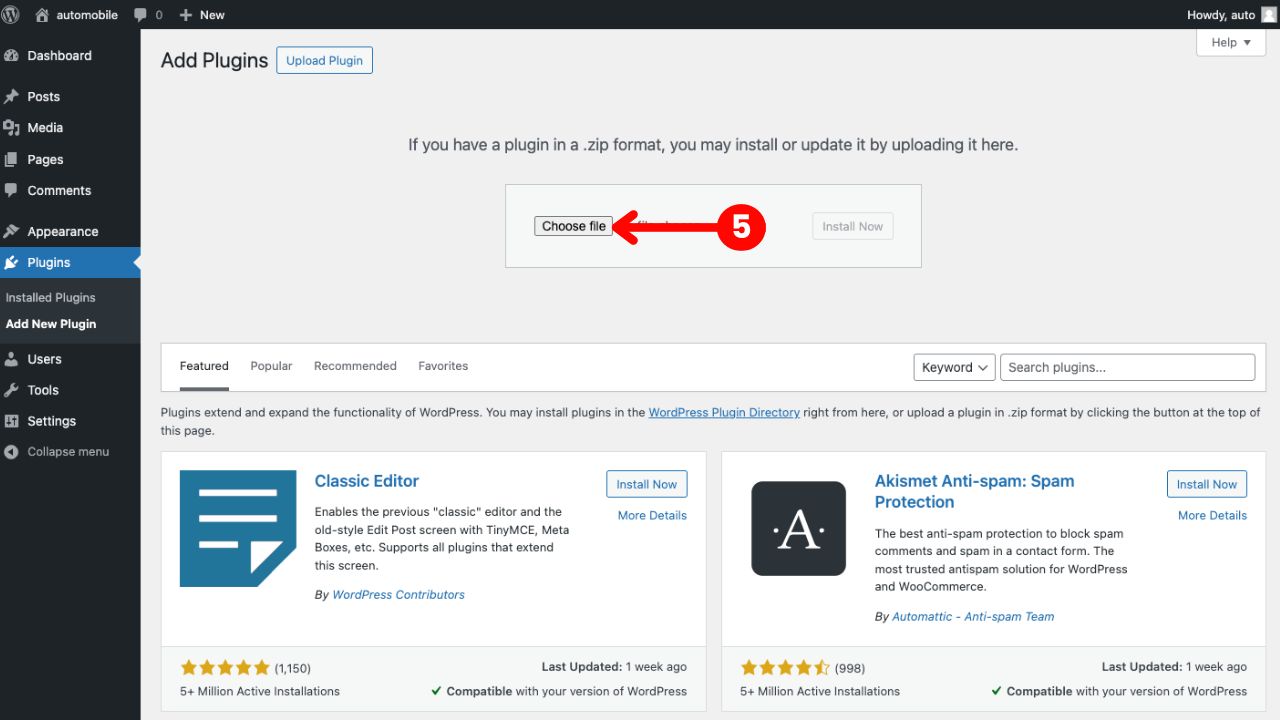The image size is (1280, 720).
Task: Expand the Help dropdown tab
Action: point(1231,43)
